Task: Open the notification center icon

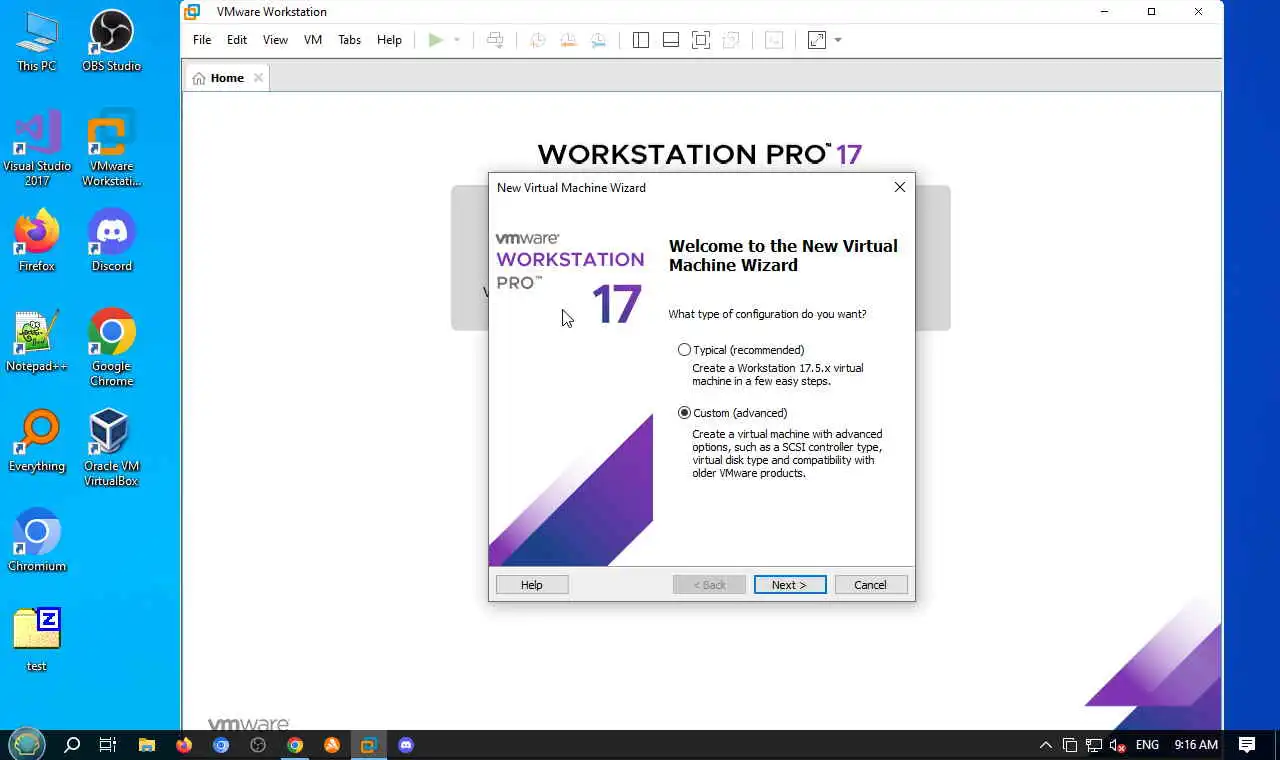Action: 1247,745
